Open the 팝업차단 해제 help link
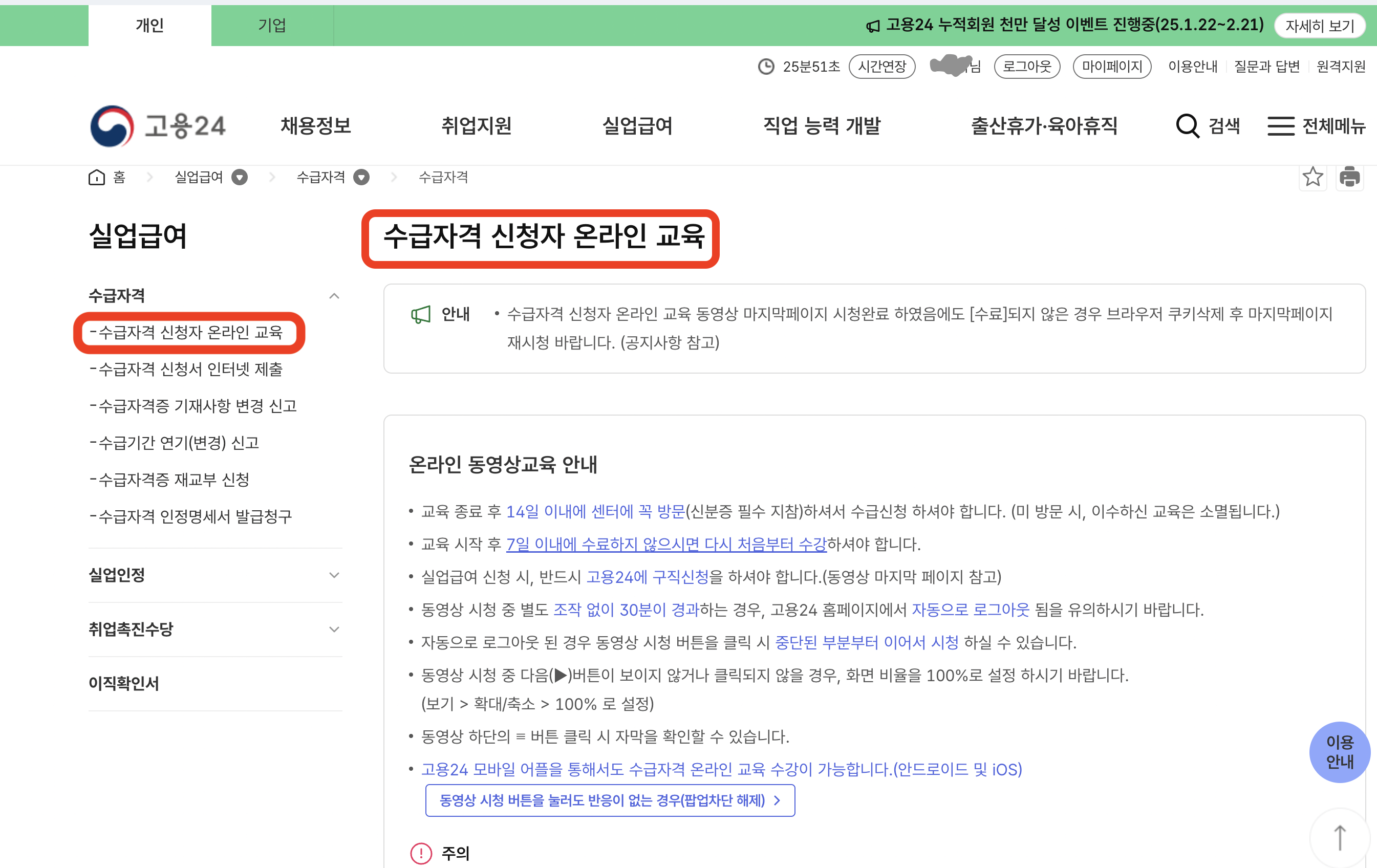 click(610, 800)
